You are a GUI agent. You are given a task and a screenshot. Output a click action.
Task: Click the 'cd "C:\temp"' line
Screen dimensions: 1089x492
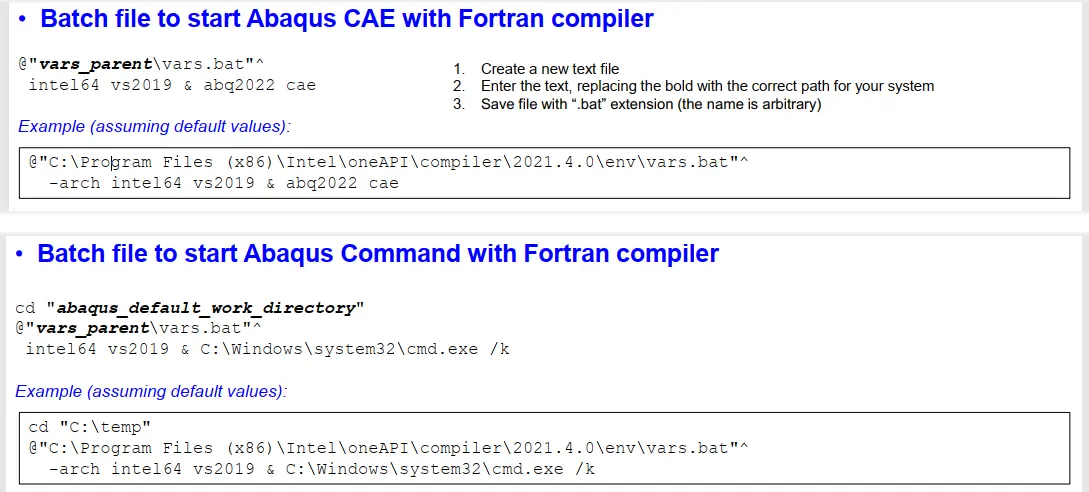pyautogui.click(x=90, y=427)
